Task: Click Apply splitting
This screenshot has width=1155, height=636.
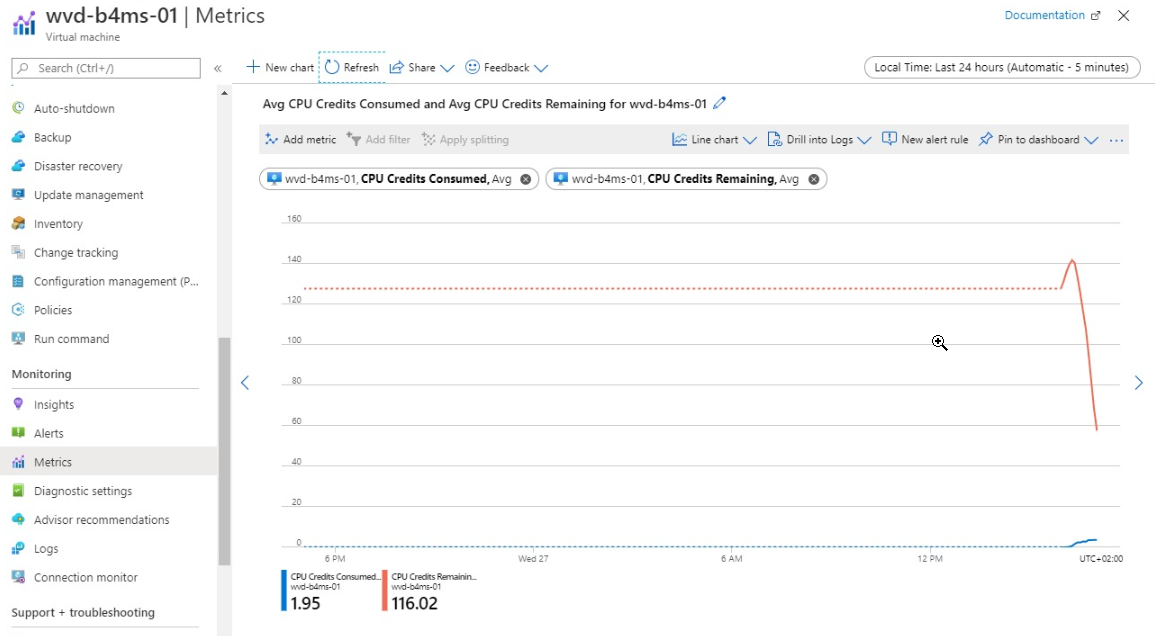Action: (465, 139)
